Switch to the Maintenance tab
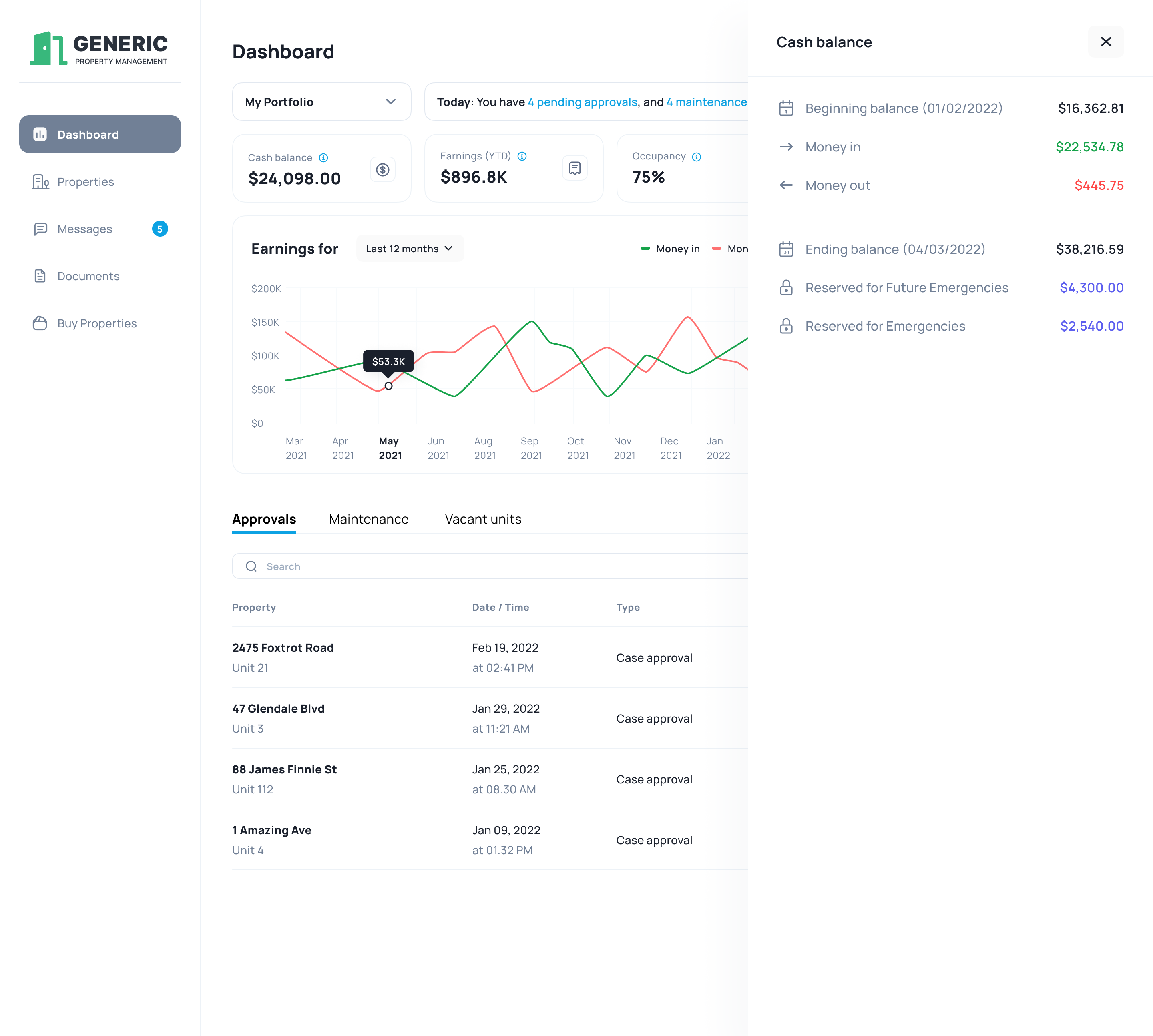The width and height of the screenshot is (1153, 1036). point(368,519)
